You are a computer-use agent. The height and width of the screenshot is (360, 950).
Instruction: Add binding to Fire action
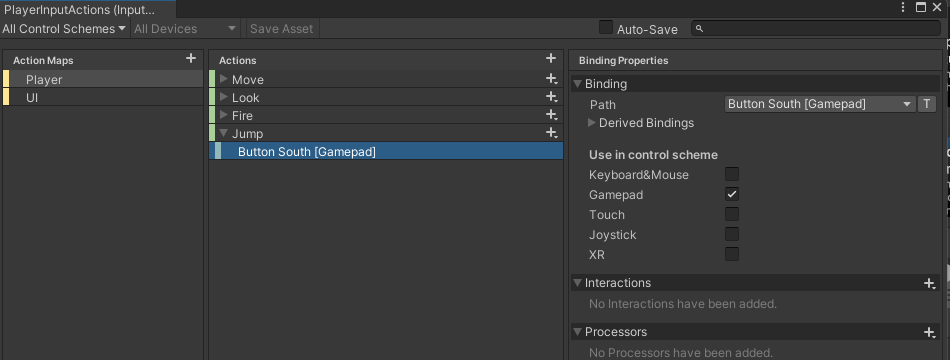(551, 115)
